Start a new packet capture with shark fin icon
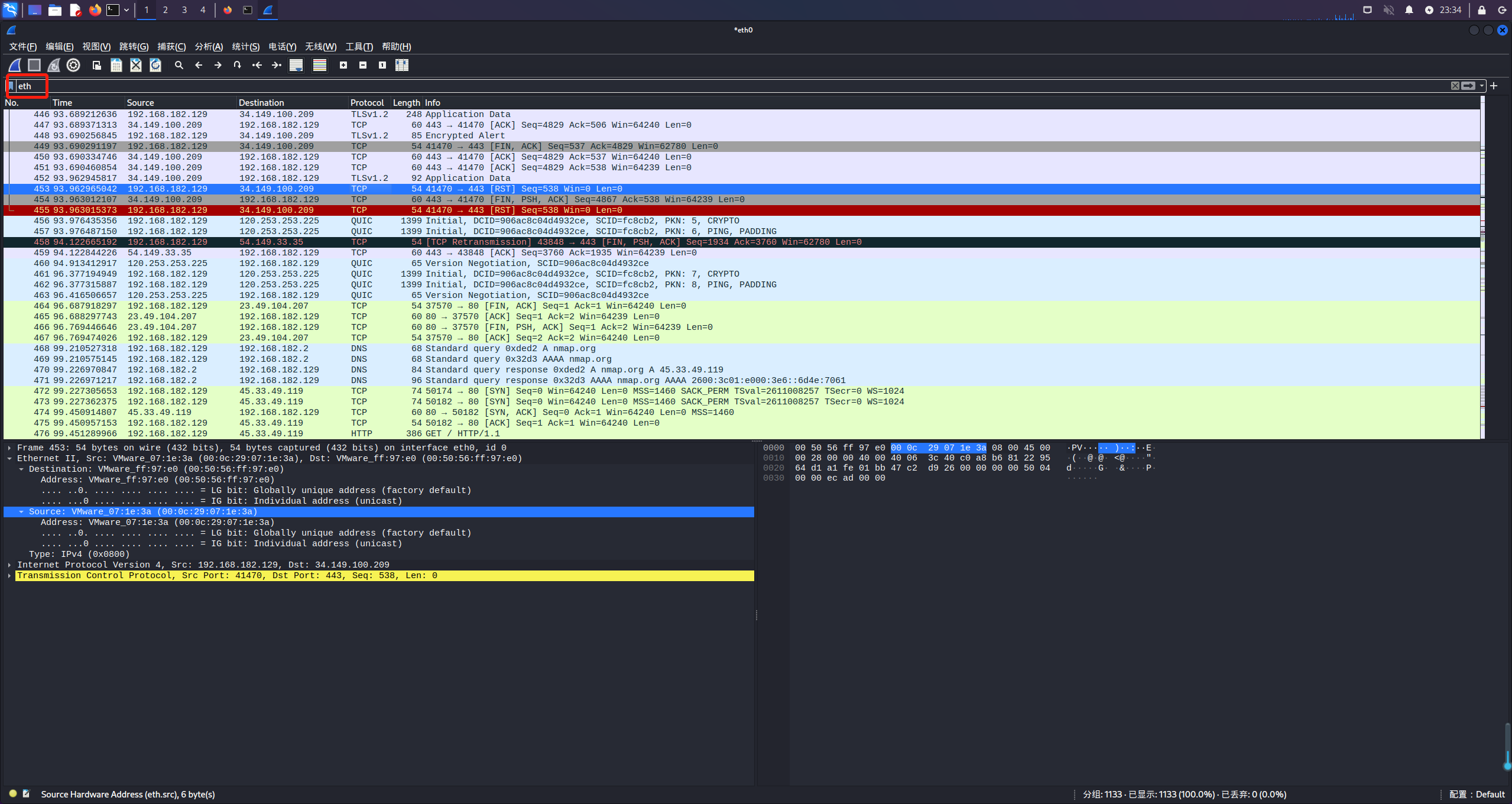The width and height of the screenshot is (1512, 804). [x=15, y=65]
